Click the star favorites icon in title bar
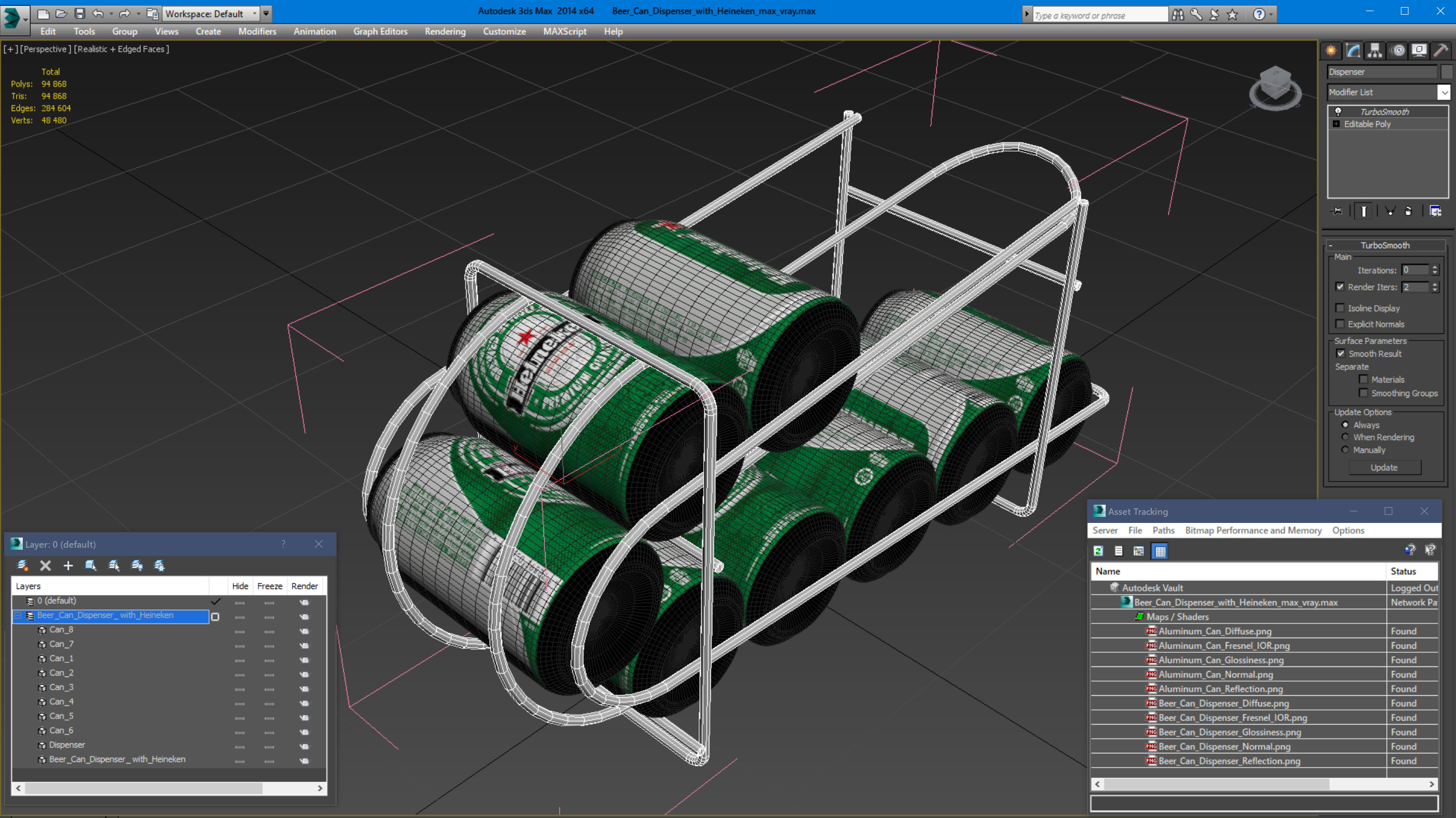This screenshot has height=818, width=1456. [1233, 14]
